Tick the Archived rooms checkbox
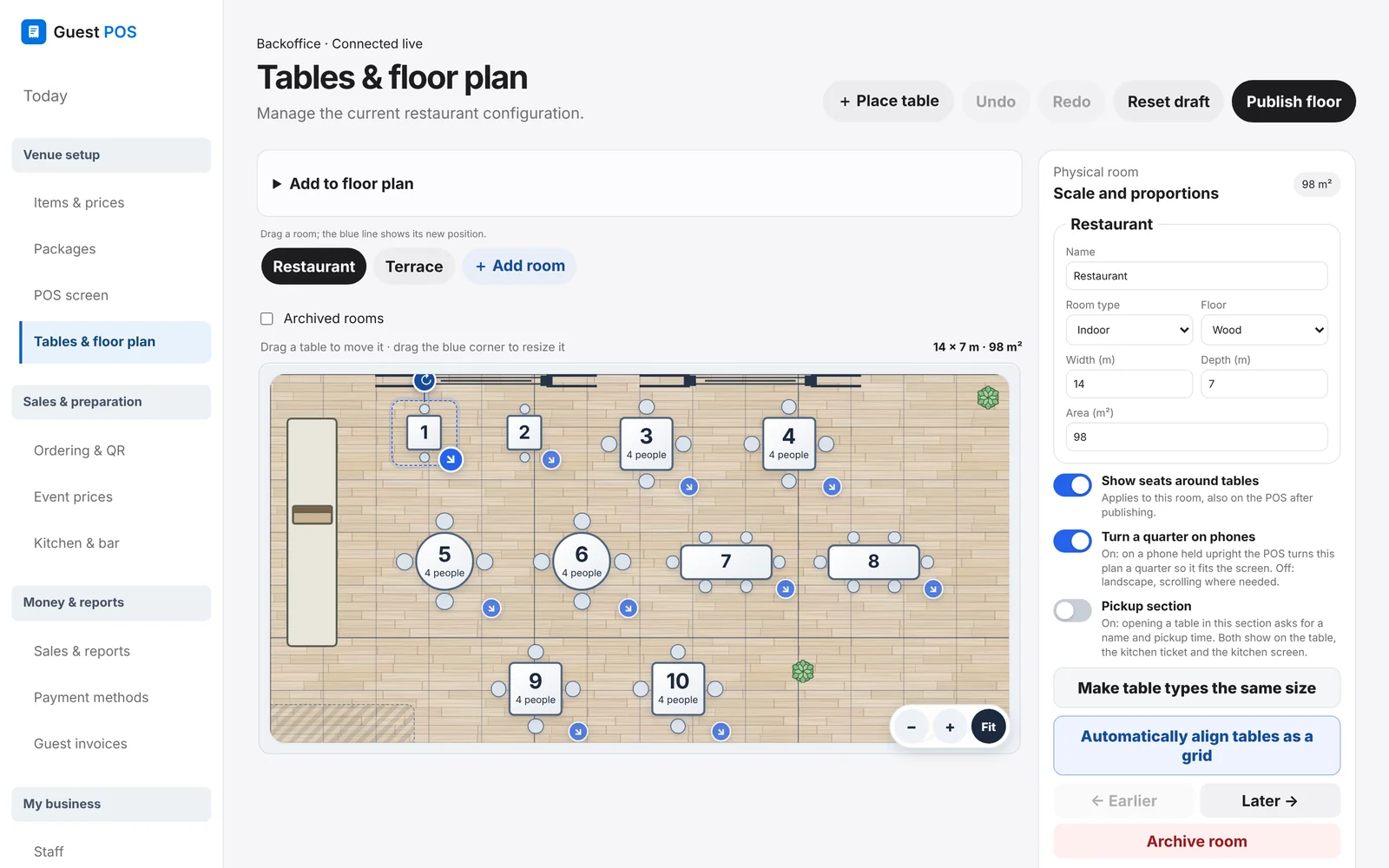 coord(267,319)
